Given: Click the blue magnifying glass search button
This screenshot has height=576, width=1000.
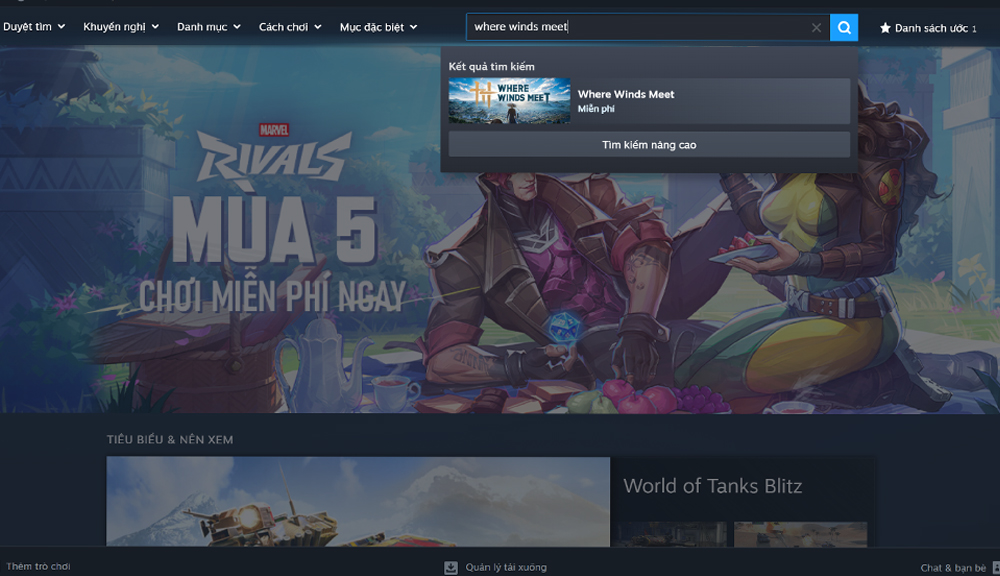Looking at the screenshot, I should 843,27.
